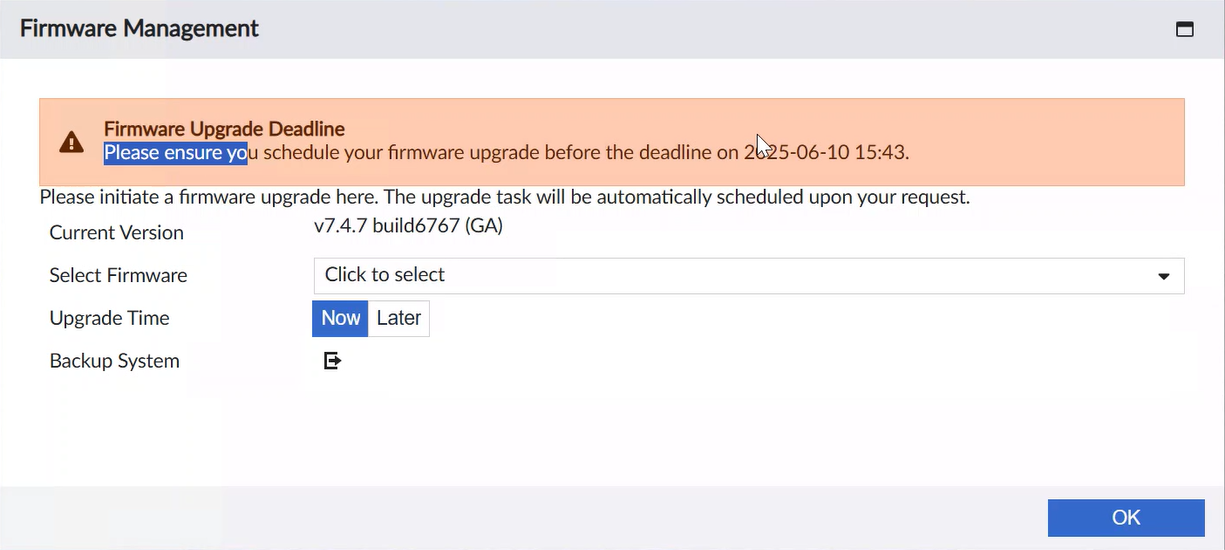This screenshot has width=1225, height=550.
Task: Click the Backup System label
Action: [114, 361]
